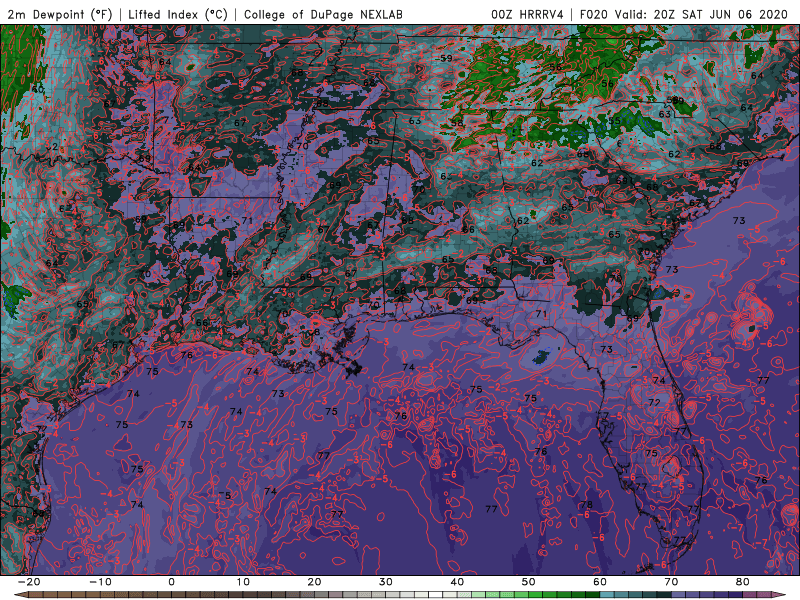Click the '40' color scale label
This screenshot has width=800, height=600.
click(x=457, y=582)
